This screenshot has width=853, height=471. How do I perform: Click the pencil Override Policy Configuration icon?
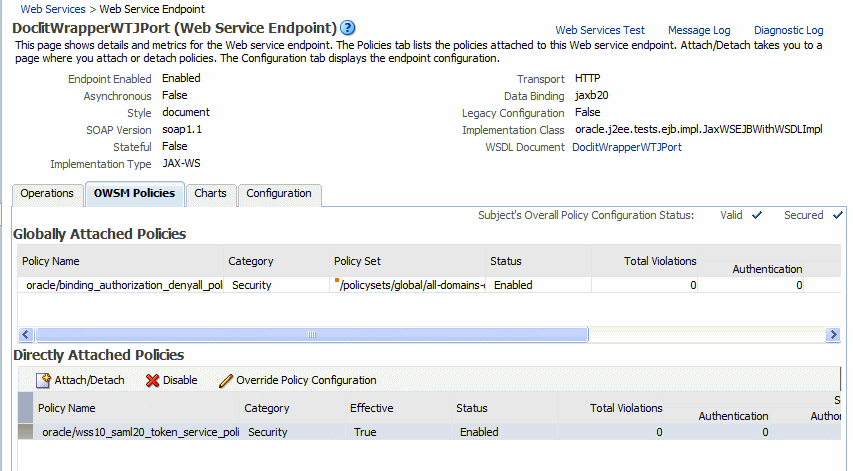[x=226, y=380]
